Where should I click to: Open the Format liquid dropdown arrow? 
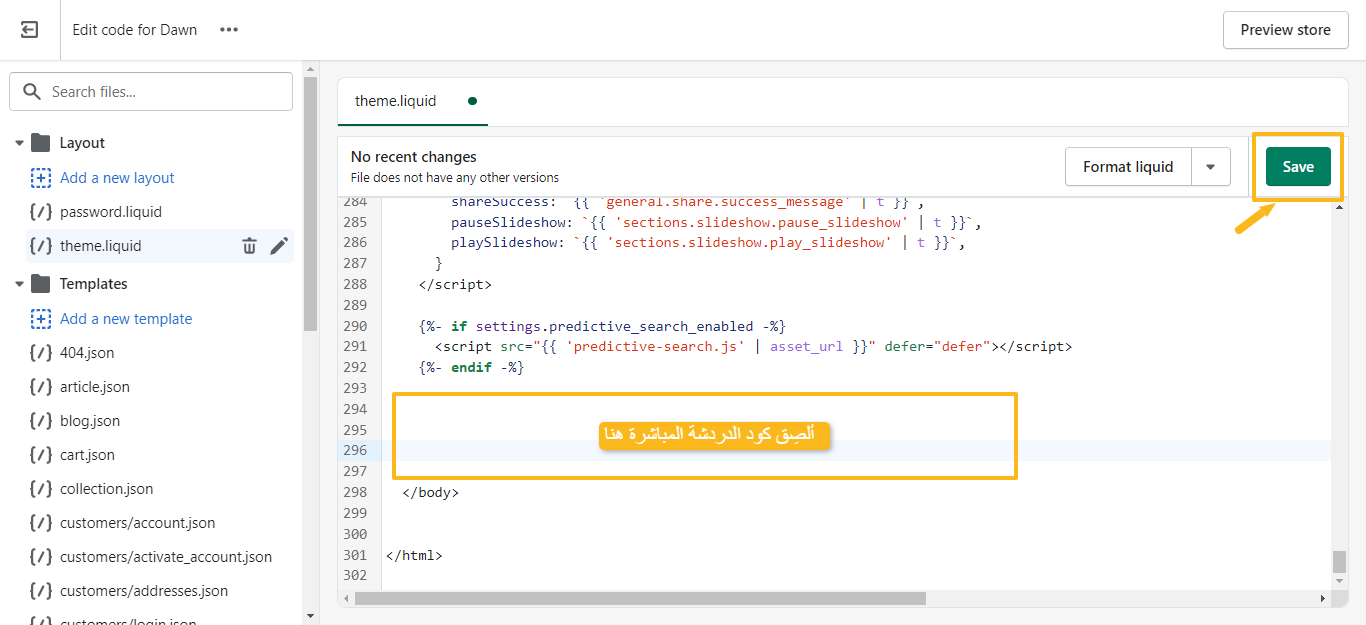click(x=1210, y=167)
